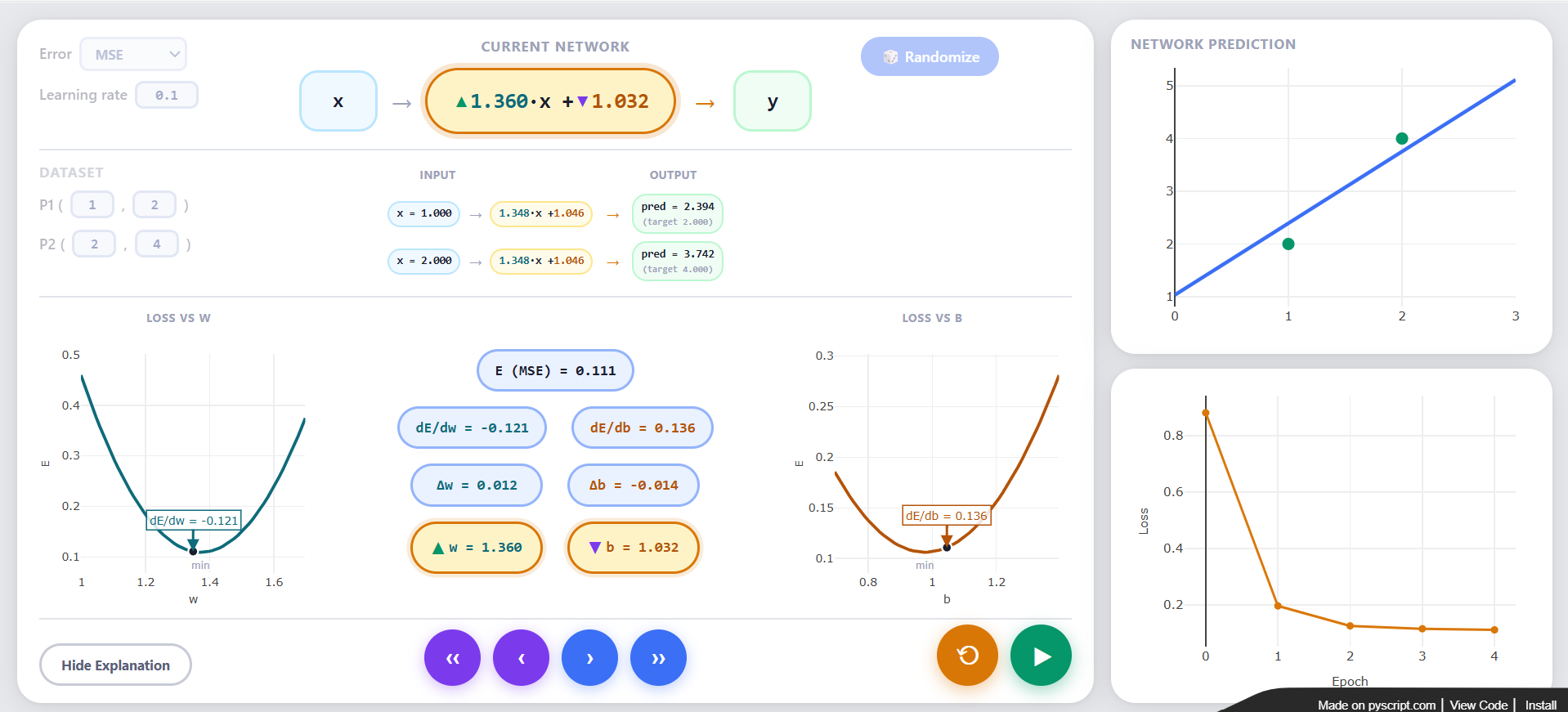1568x712 pixels.
Task: Step forward one epoch with right arrow
Action: [589, 657]
